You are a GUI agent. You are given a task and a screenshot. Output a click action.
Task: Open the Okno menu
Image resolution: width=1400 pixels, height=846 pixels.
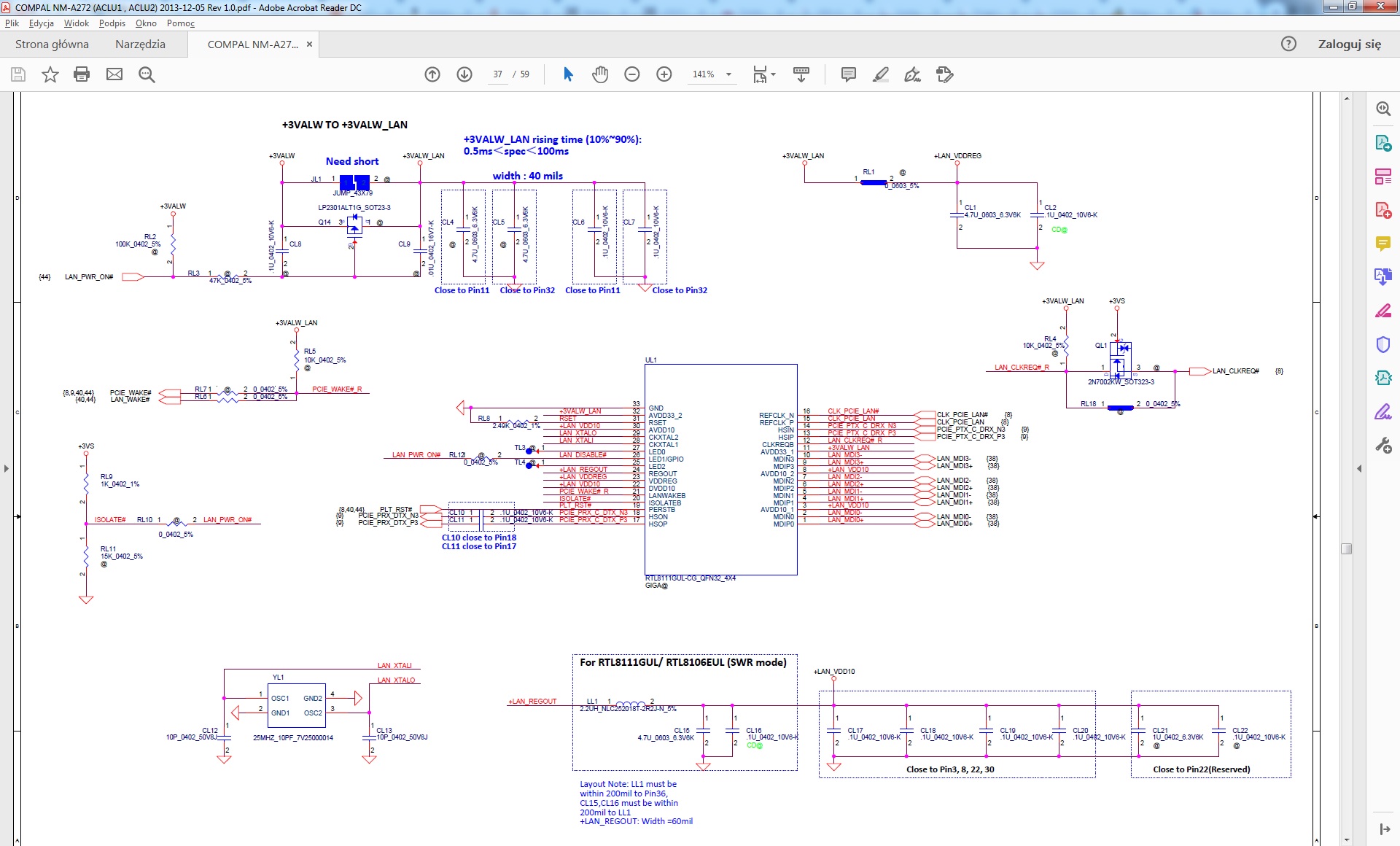[146, 23]
